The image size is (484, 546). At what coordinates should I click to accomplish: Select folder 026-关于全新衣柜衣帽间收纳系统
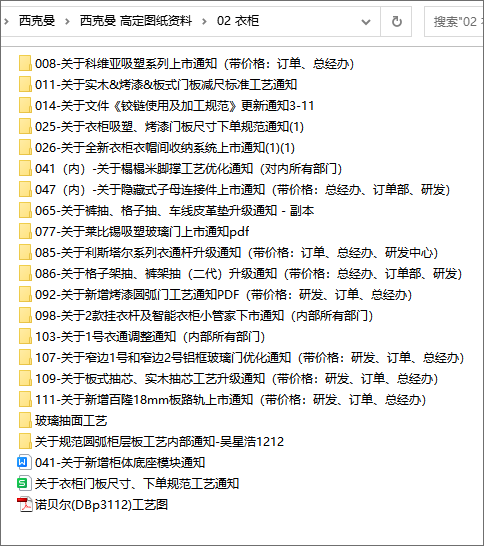pyautogui.click(x=156, y=148)
